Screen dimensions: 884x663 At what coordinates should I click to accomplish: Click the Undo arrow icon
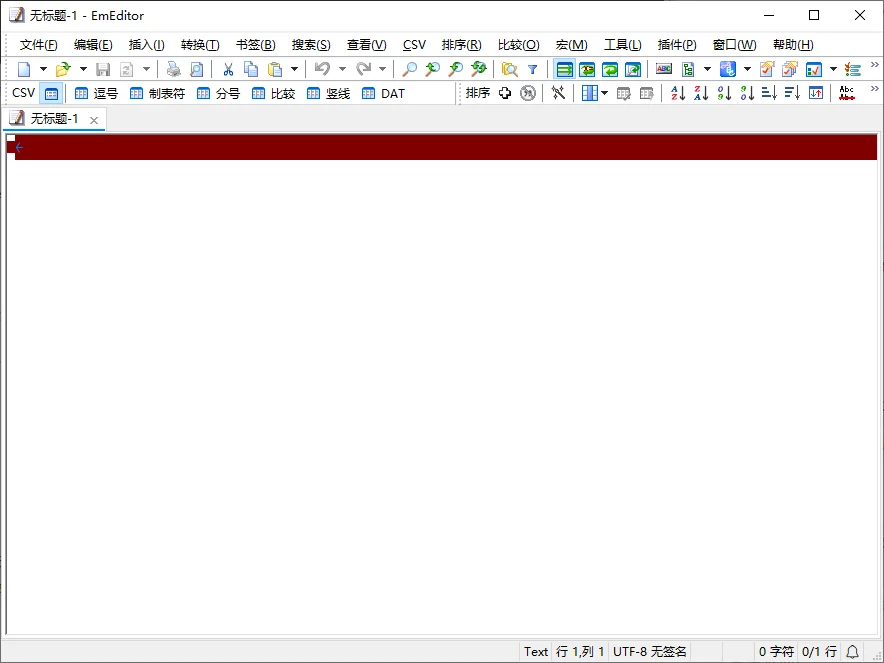[322, 69]
